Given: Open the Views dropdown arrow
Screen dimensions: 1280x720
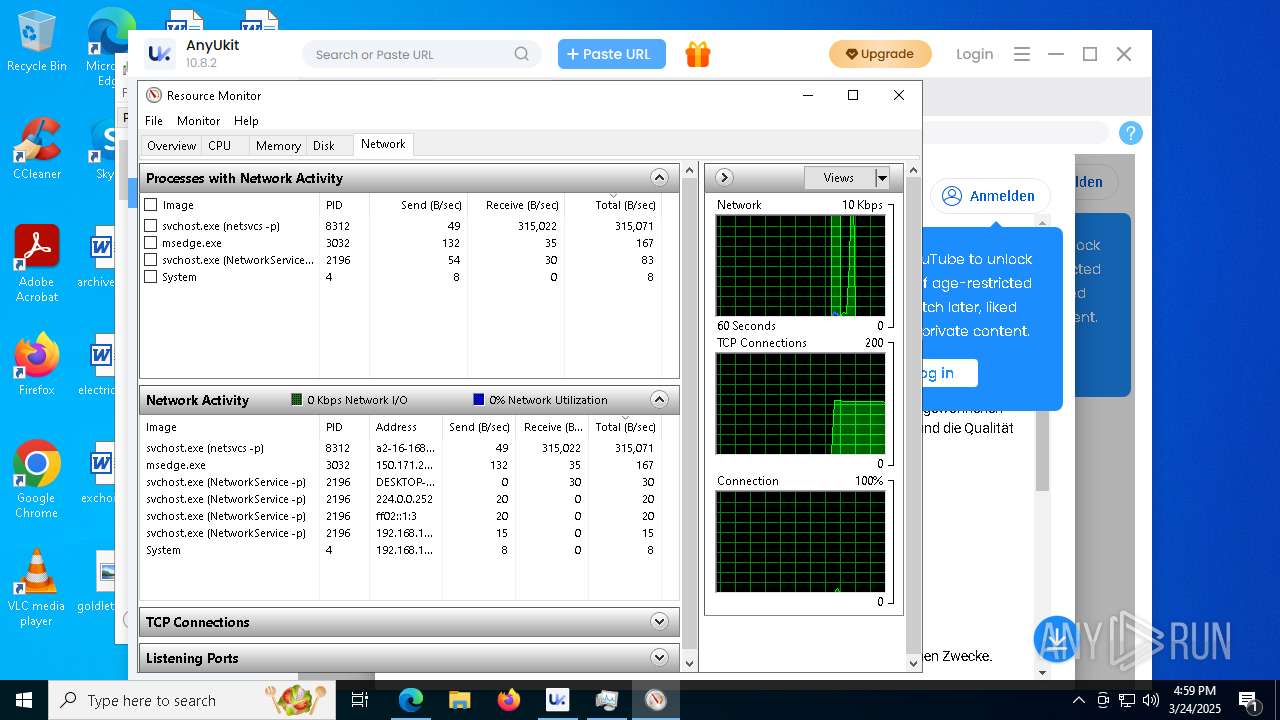Looking at the screenshot, I should click(882, 178).
